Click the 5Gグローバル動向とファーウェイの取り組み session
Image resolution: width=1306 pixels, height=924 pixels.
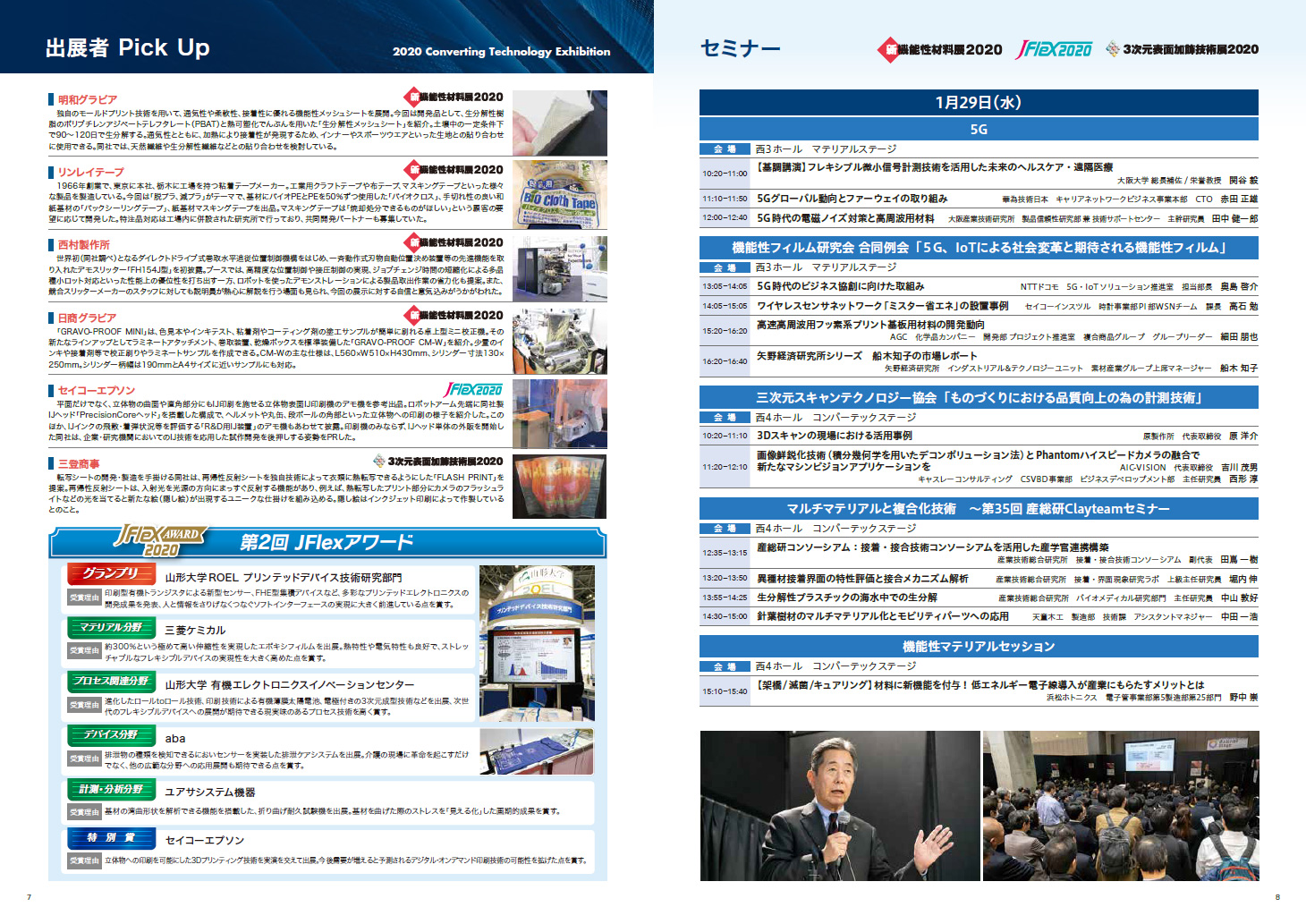852,199
